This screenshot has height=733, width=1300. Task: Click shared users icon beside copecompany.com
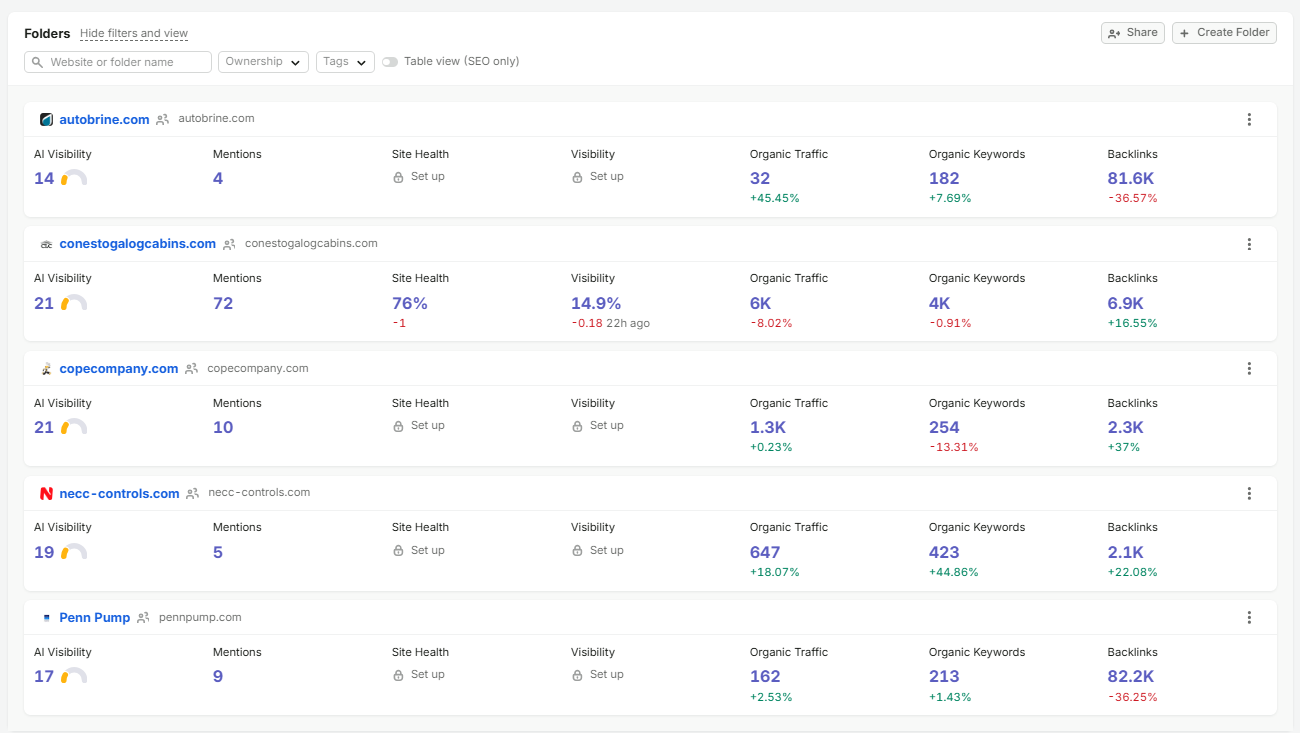click(x=192, y=369)
